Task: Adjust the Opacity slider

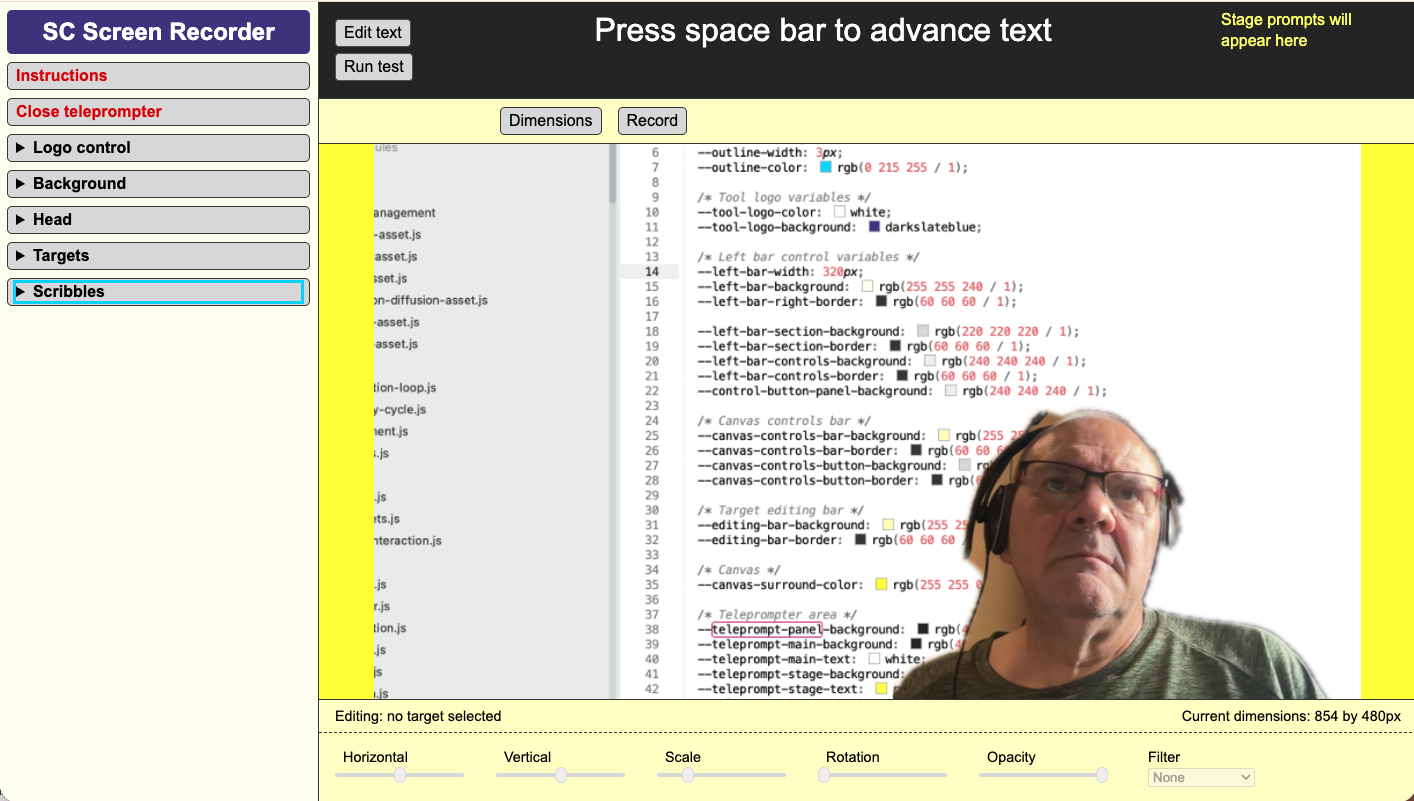Action: coord(1100,775)
